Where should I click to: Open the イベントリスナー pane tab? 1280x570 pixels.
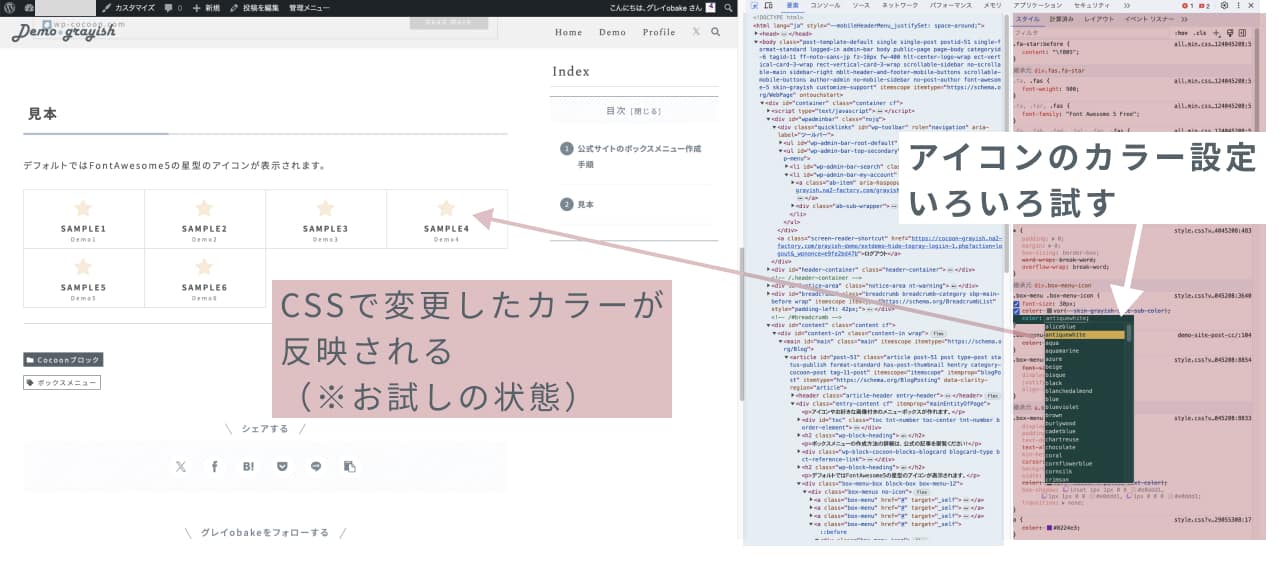1149,19
